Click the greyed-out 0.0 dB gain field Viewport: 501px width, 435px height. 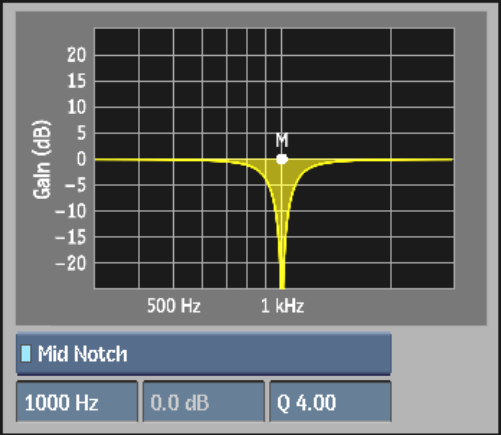[204, 402]
